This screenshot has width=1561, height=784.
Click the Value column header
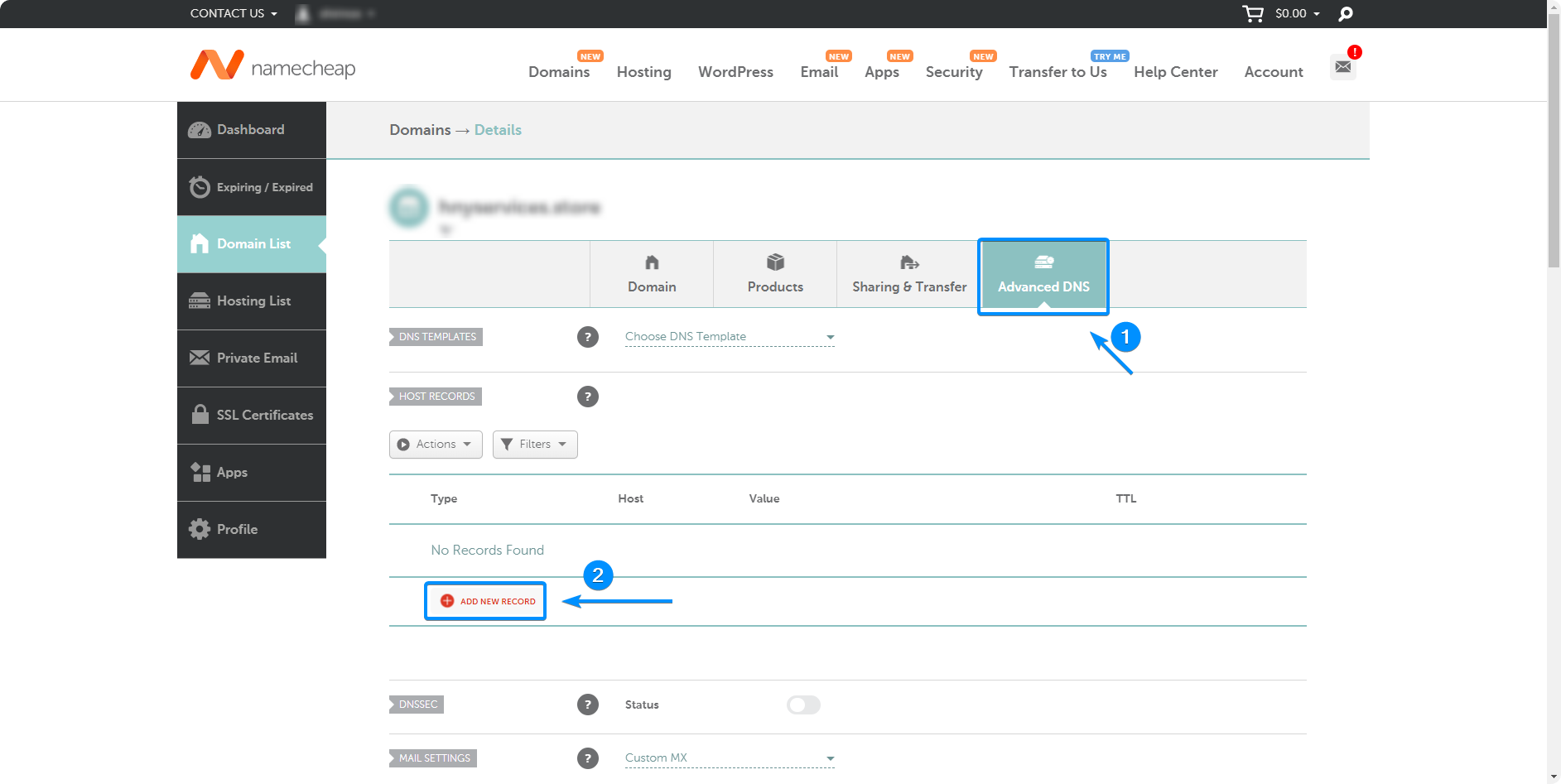(x=764, y=498)
